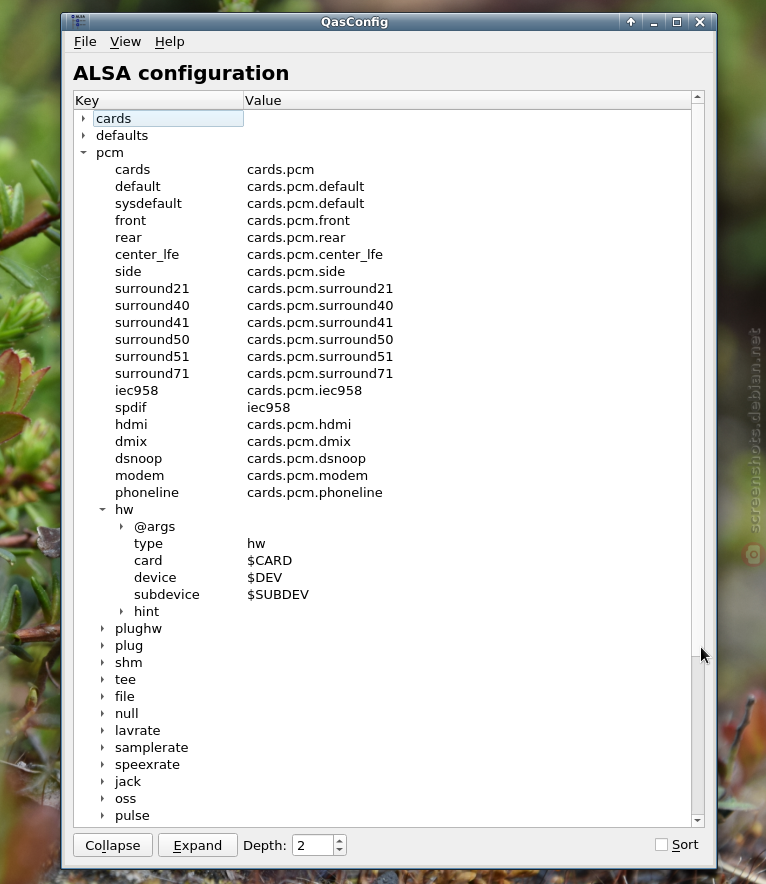The width and height of the screenshot is (766, 884).
Task: Select the type key under hw
Action: (148, 543)
